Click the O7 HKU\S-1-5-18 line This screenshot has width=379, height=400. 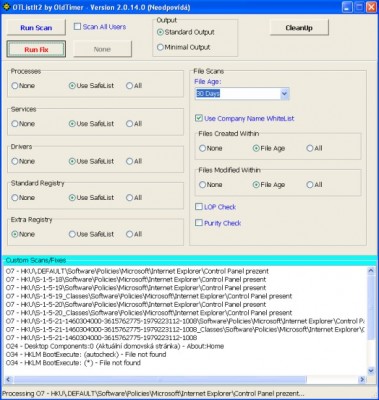[x=136, y=280]
